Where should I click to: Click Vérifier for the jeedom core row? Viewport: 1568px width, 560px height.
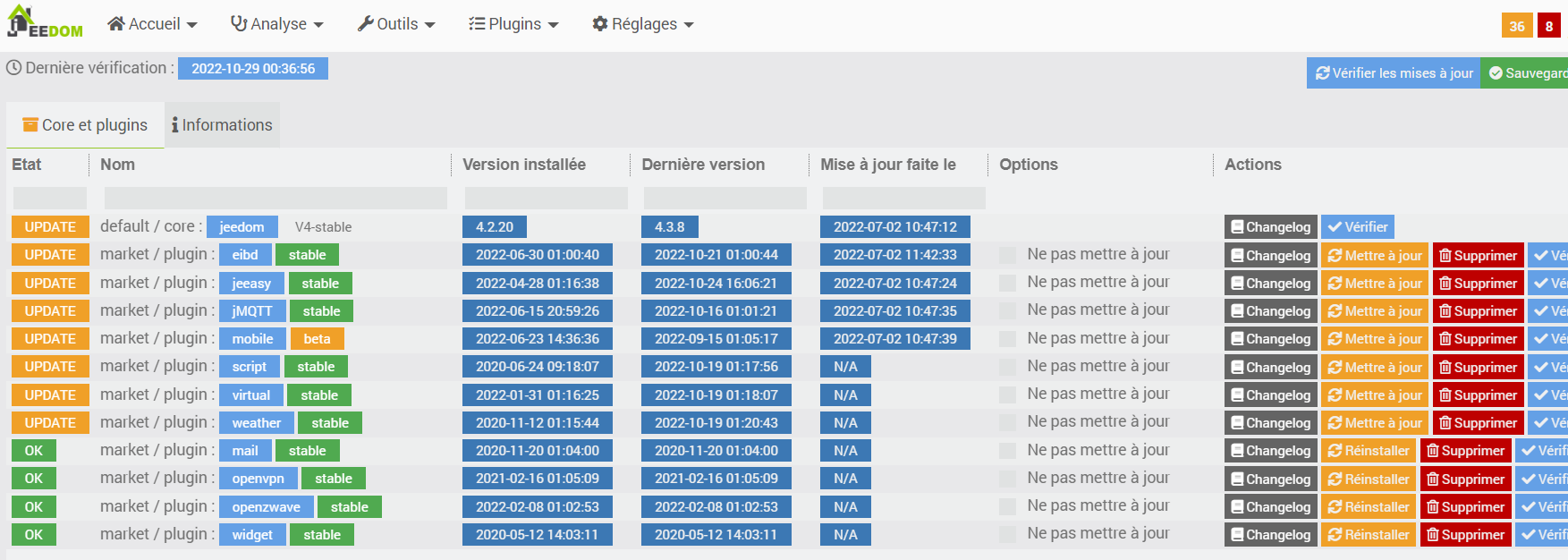point(1357,227)
